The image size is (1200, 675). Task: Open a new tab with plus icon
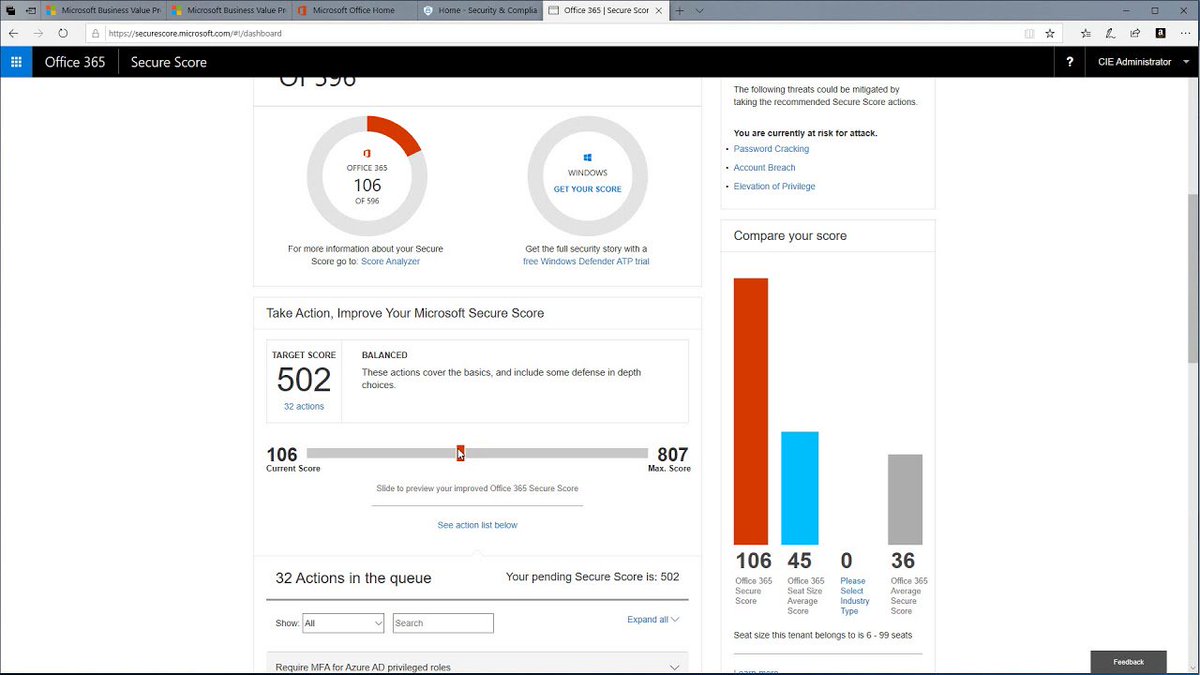click(x=680, y=10)
